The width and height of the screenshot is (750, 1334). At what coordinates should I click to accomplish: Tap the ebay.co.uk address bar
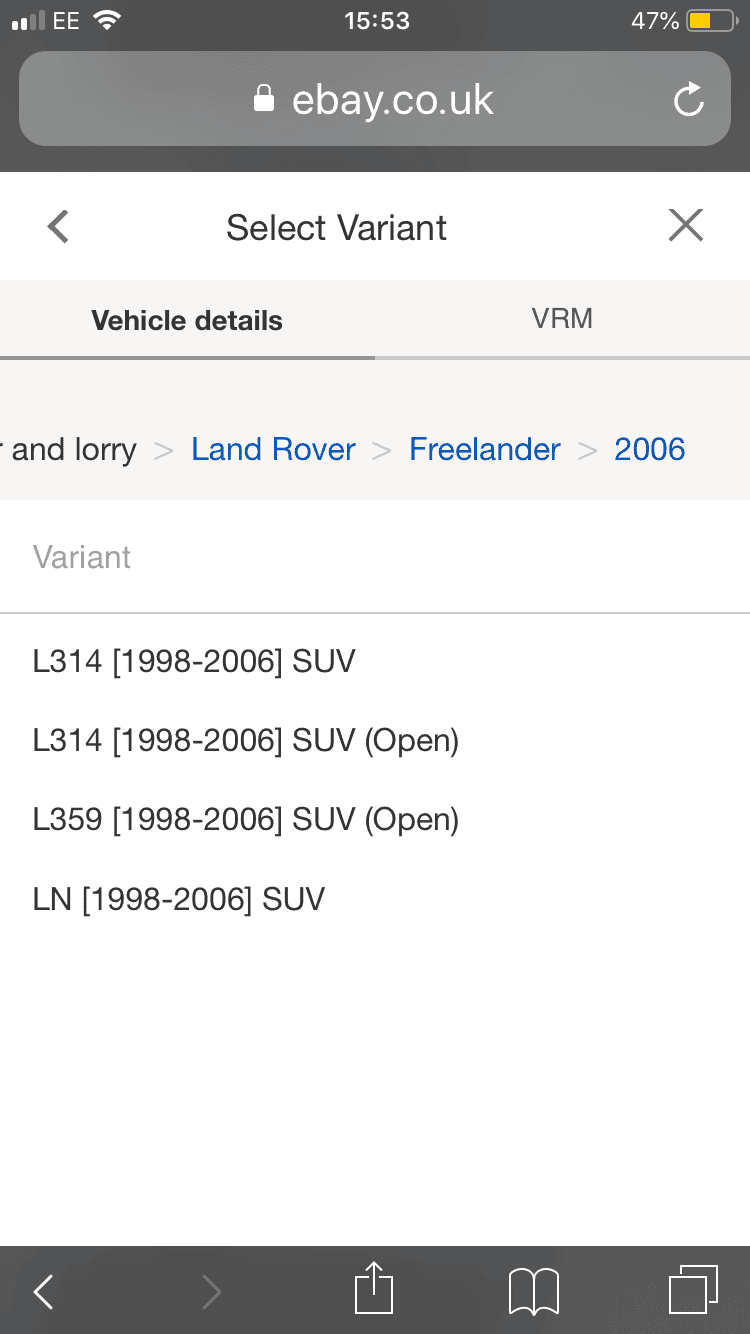(375, 99)
